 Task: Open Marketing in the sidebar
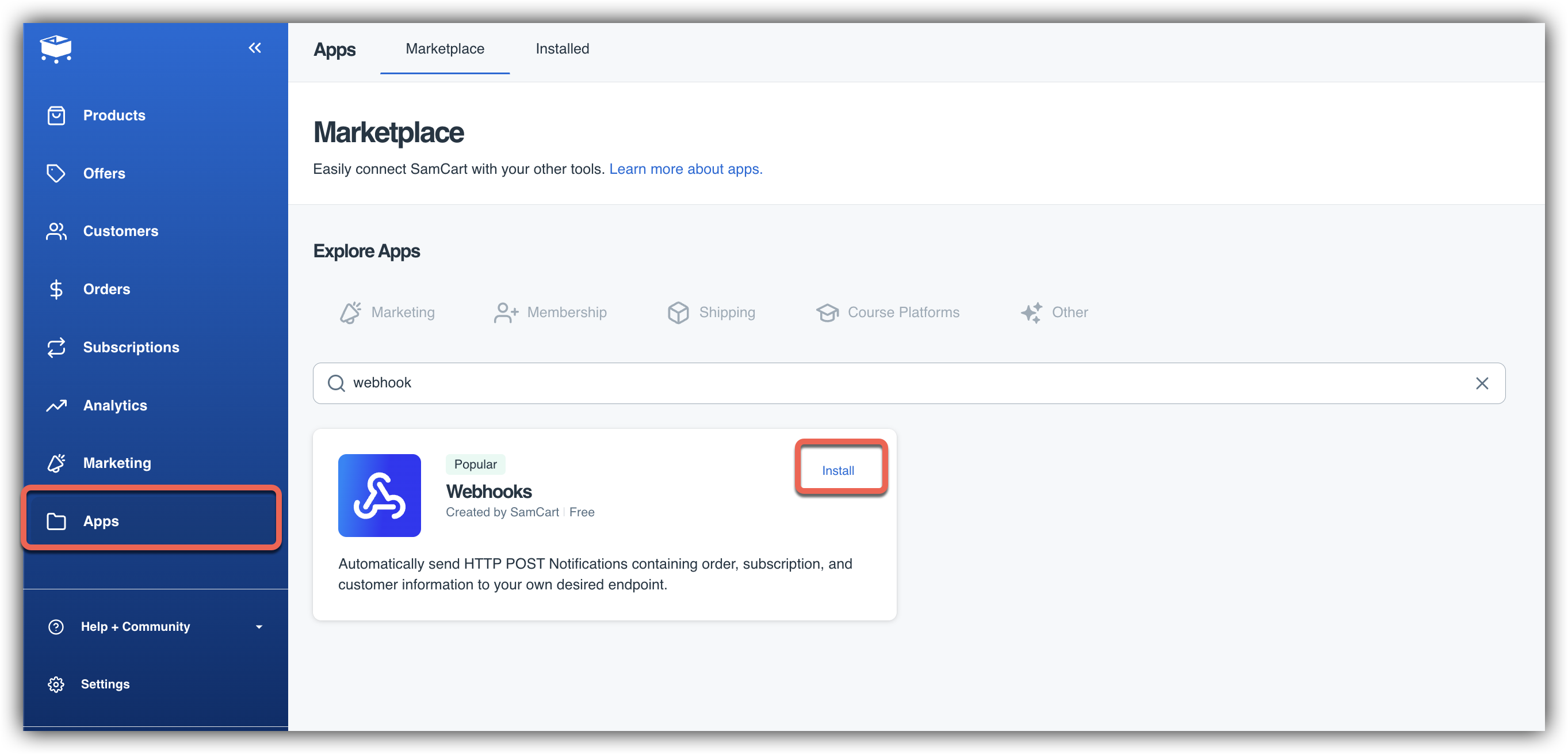tap(116, 463)
